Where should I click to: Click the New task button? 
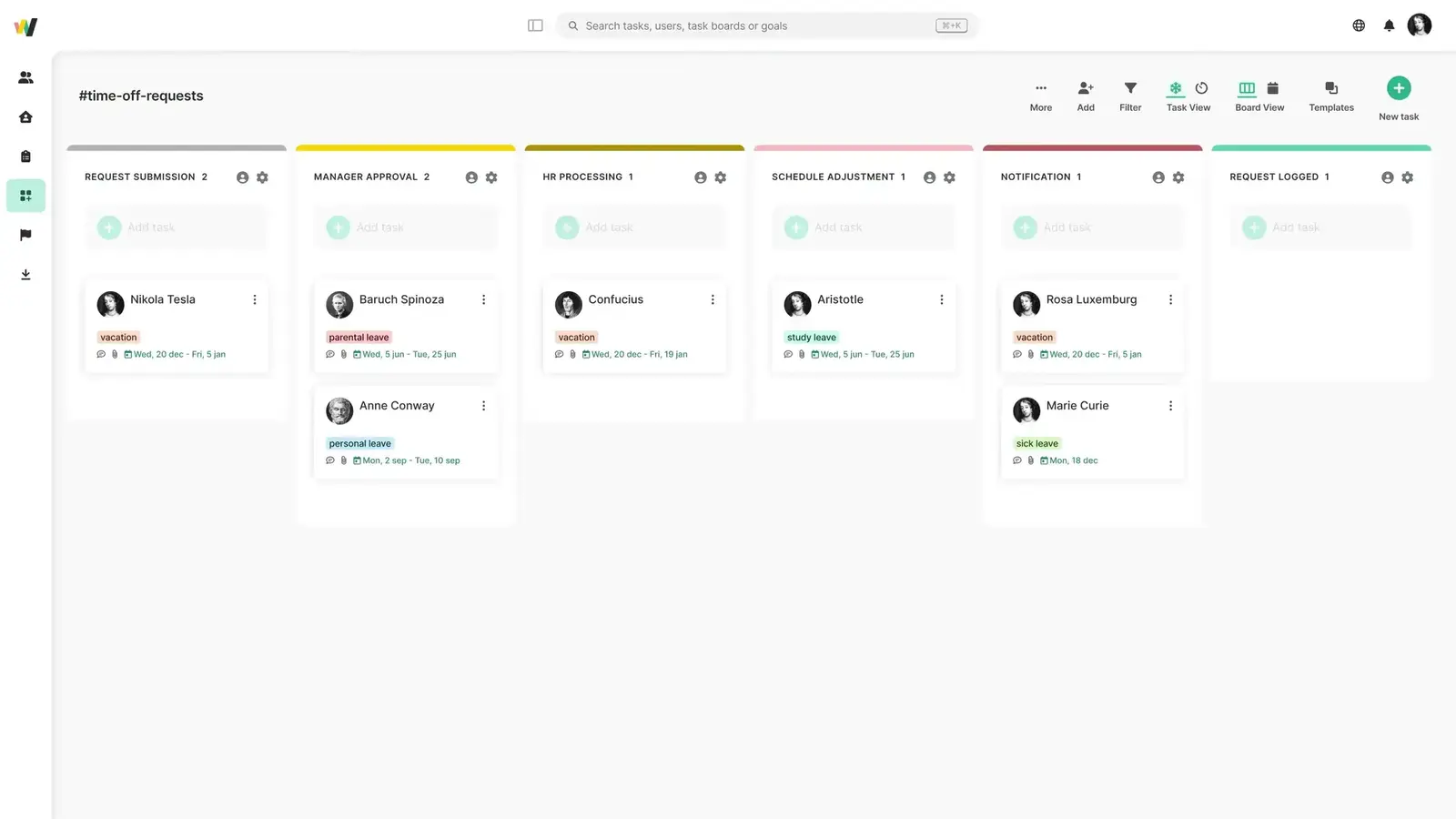point(1399,89)
